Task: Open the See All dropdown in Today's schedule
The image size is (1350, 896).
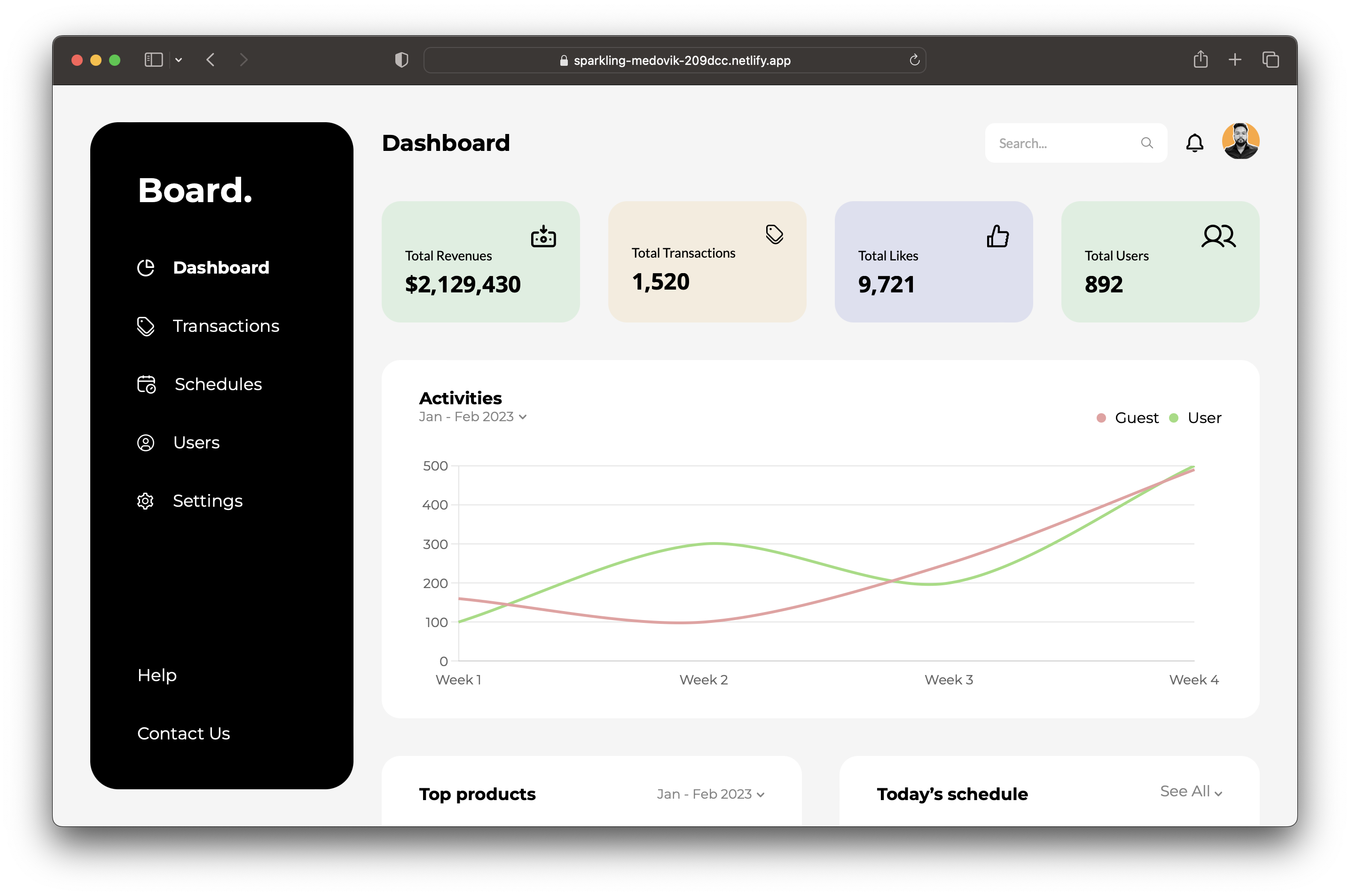Action: pos(1191,792)
